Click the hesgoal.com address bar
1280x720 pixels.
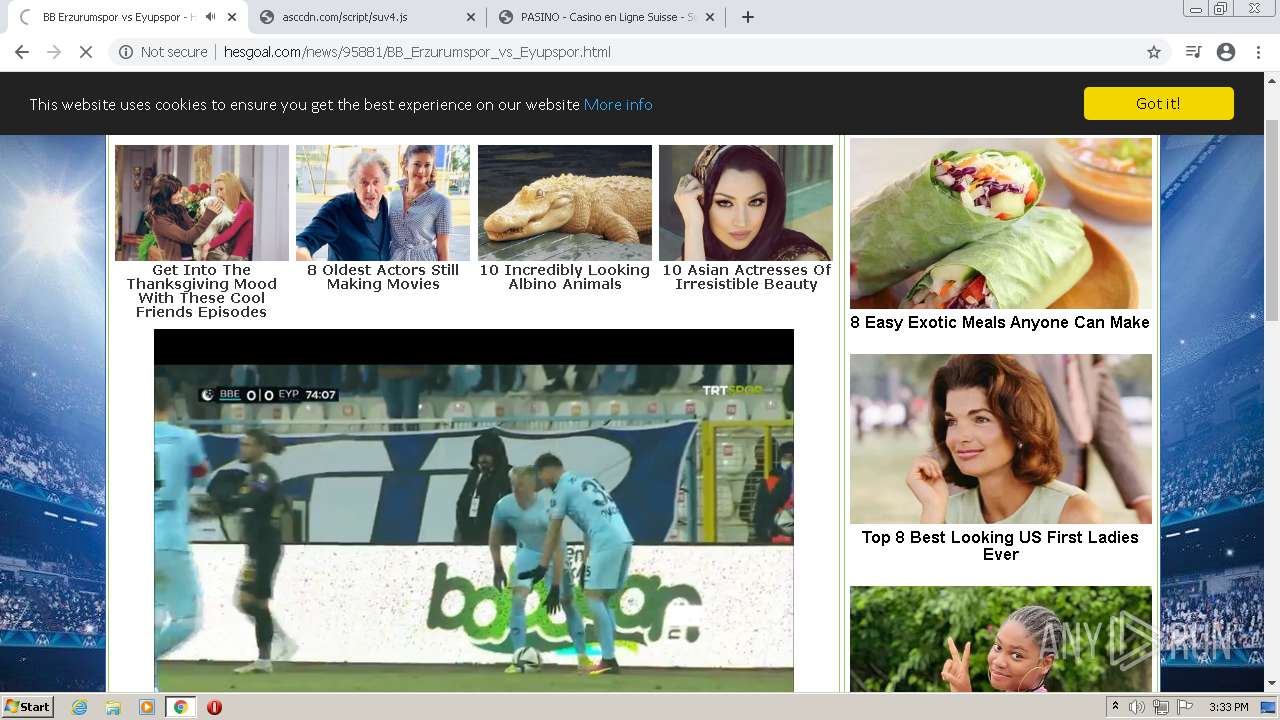pos(640,52)
